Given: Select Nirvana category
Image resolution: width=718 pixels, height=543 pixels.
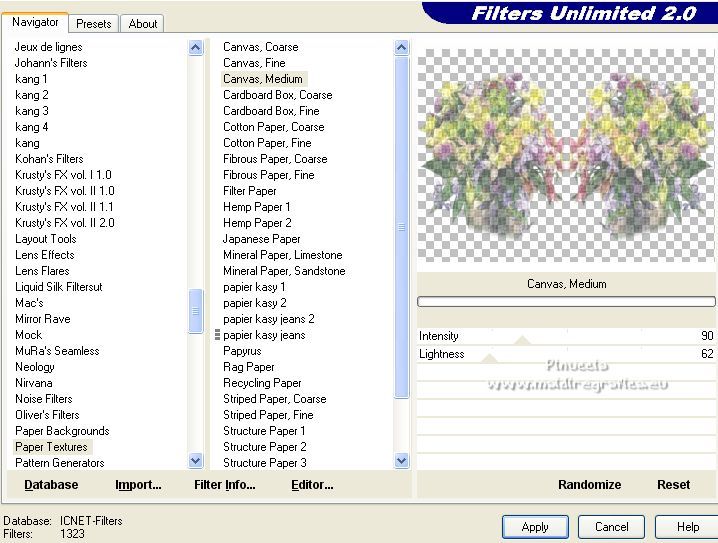Looking at the screenshot, I should (33, 383).
